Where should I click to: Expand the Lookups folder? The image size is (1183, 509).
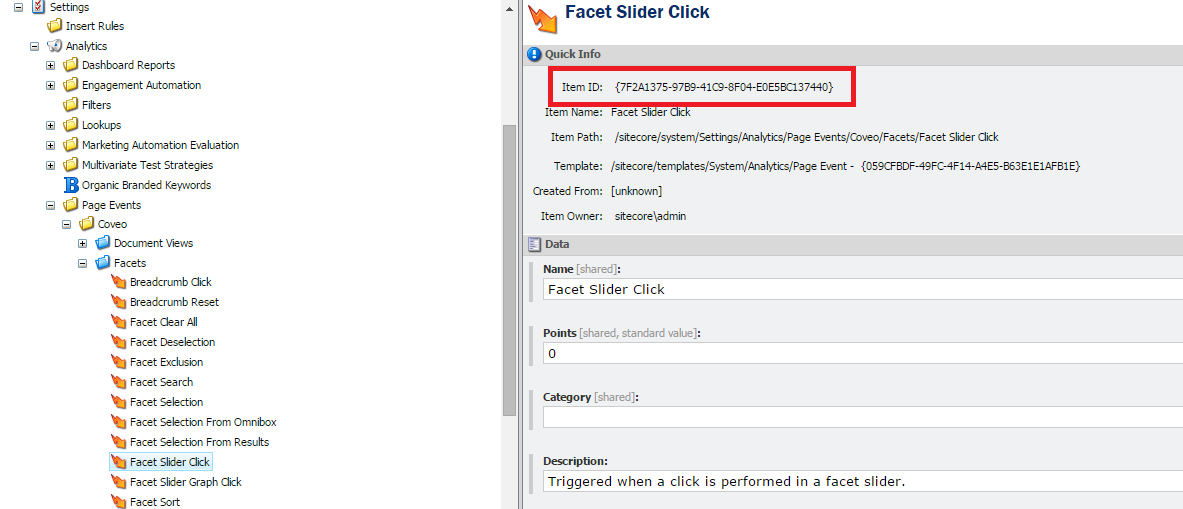[x=51, y=125]
